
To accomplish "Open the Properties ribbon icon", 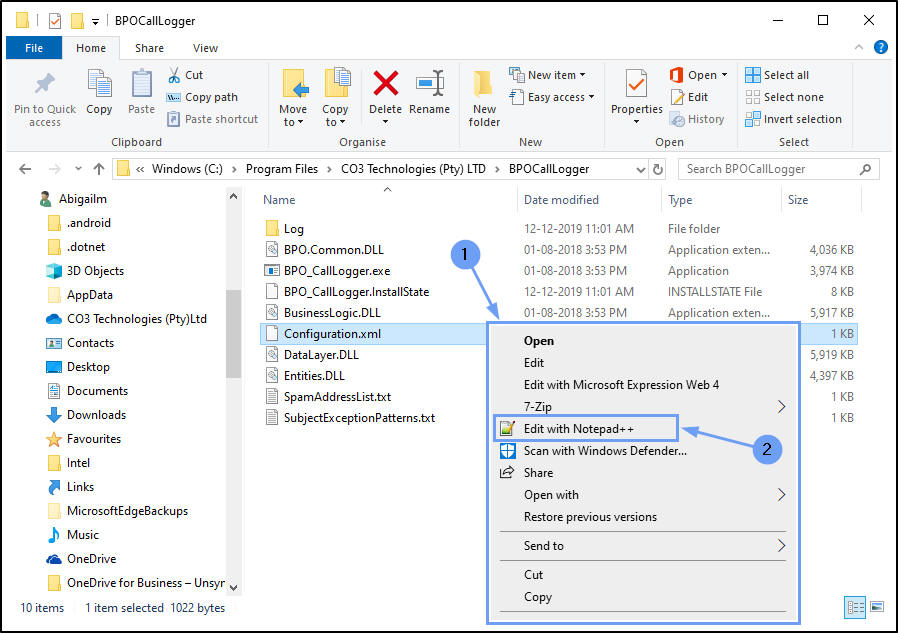I will tap(636, 84).
